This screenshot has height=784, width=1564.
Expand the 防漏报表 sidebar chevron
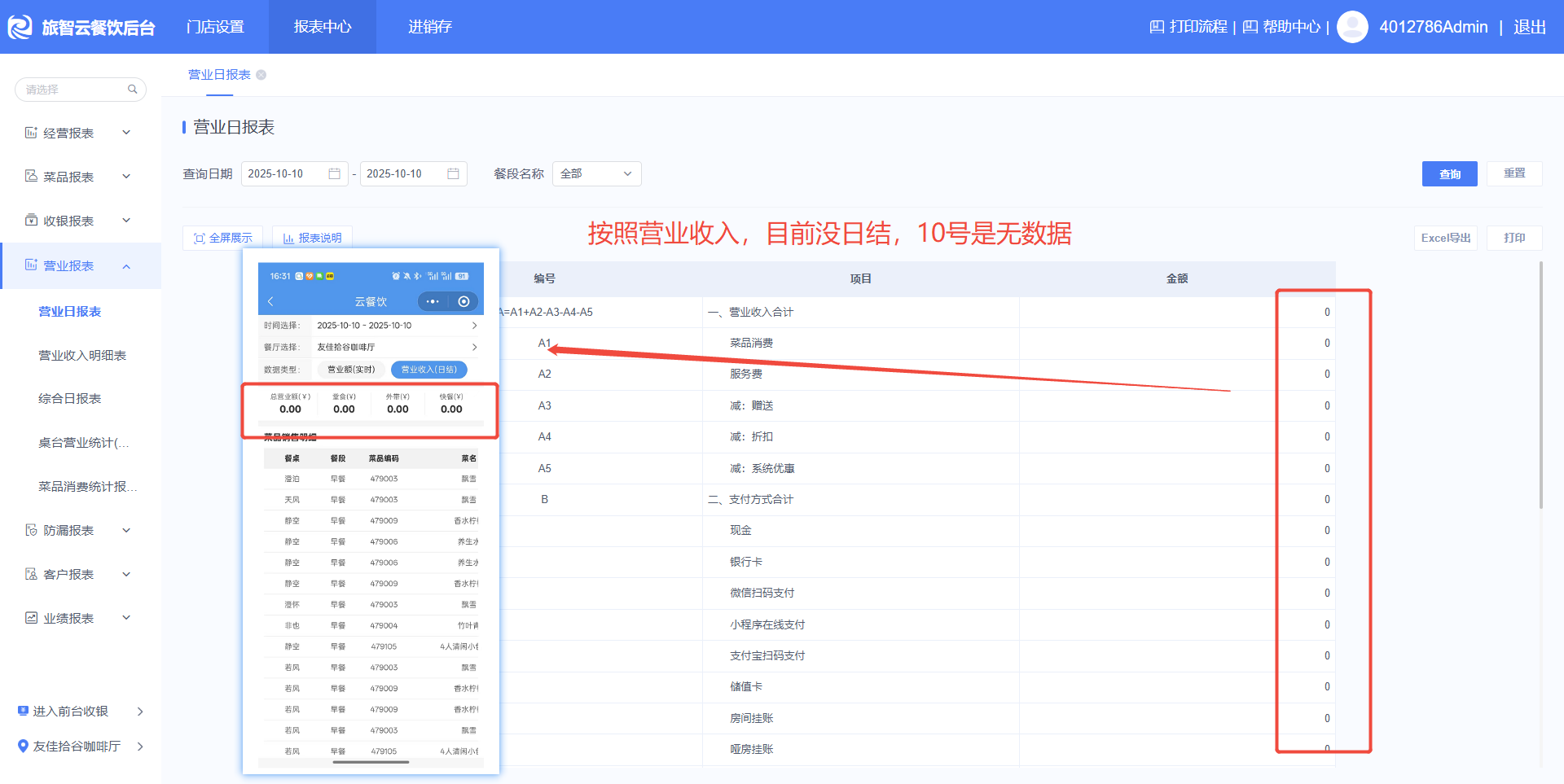126,531
